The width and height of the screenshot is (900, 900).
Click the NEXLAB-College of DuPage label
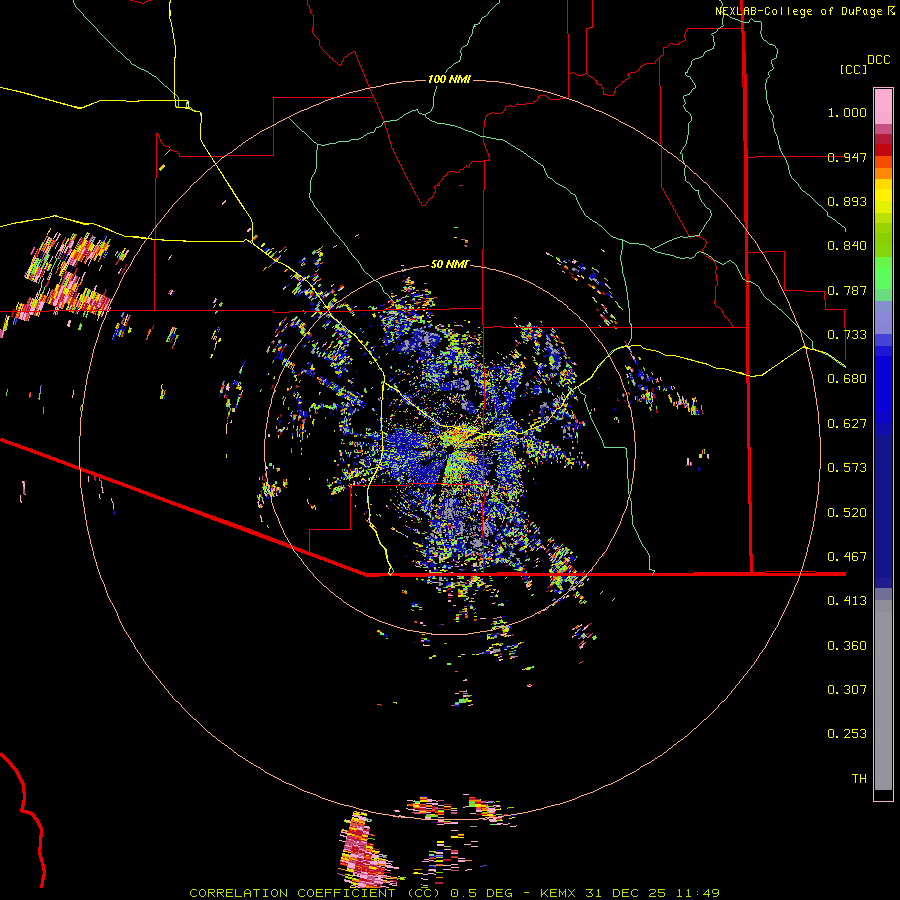tap(798, 11)
